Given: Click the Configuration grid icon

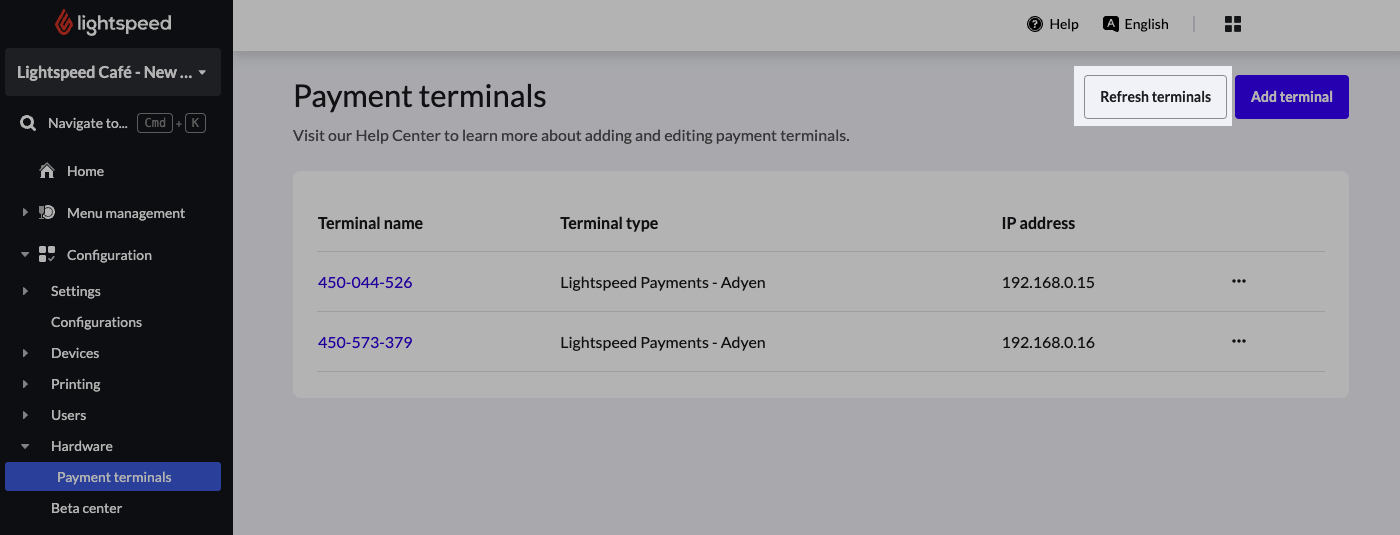Looking at the screenshot, I should tap(47, 255).
